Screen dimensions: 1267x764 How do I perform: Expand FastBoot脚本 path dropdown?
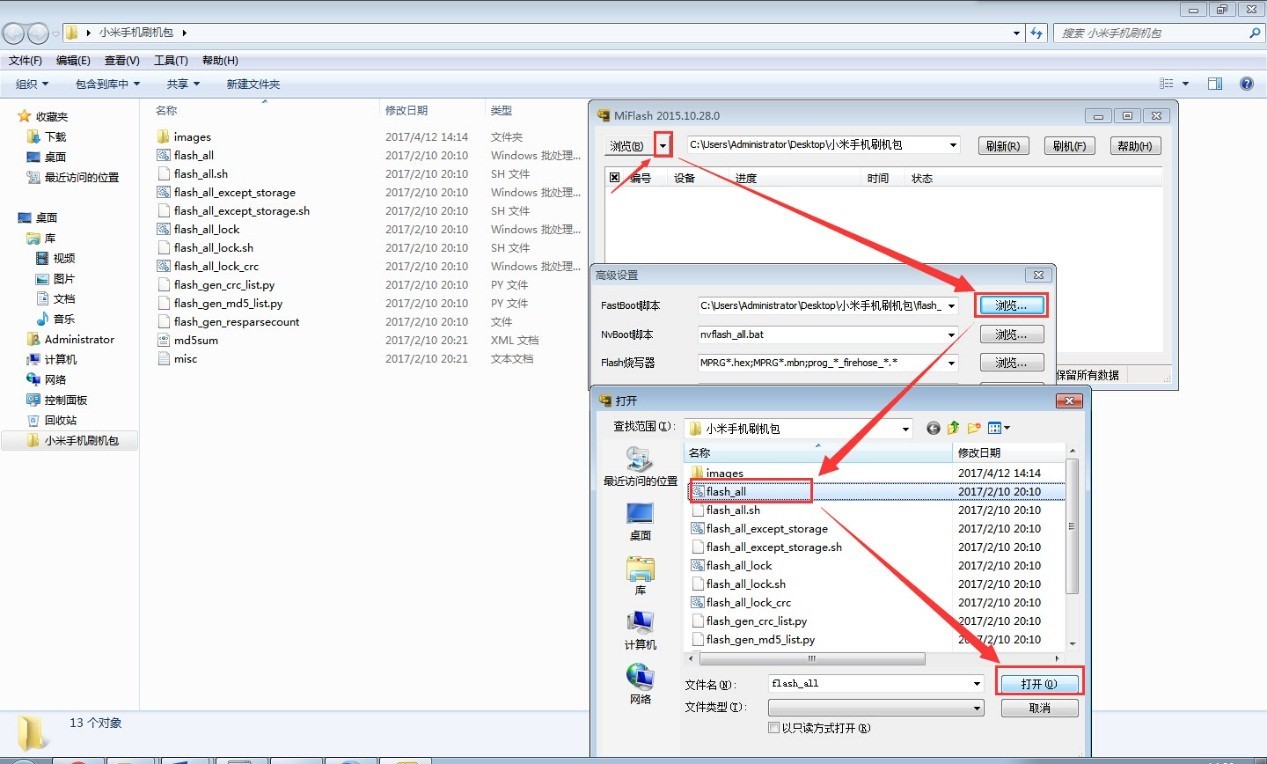(x=951, y=305)
